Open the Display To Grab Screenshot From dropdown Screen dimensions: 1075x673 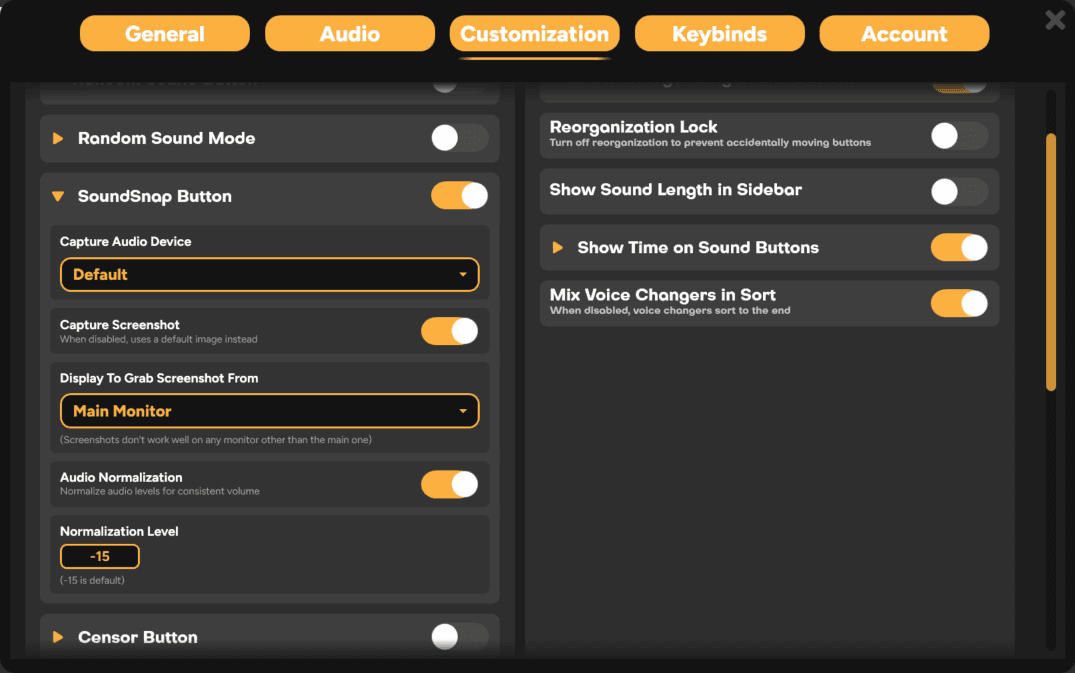(x=269, y=410)
